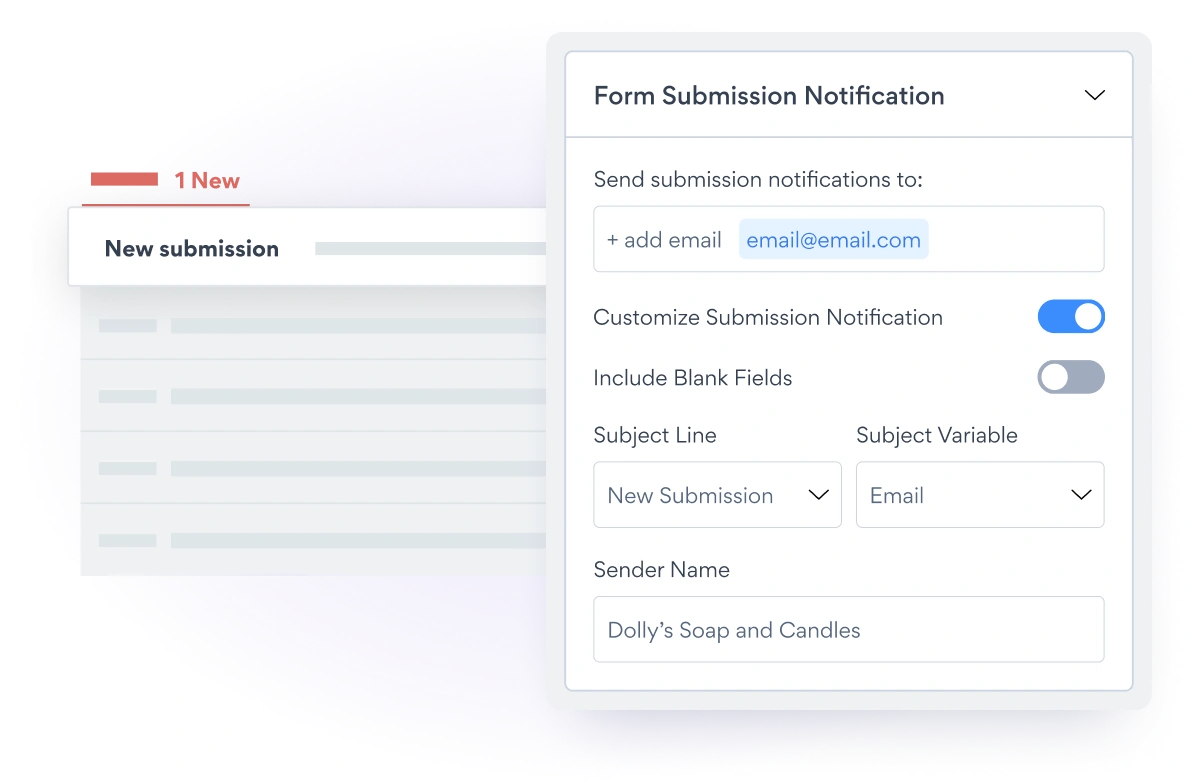Click the + add email field

664,240
